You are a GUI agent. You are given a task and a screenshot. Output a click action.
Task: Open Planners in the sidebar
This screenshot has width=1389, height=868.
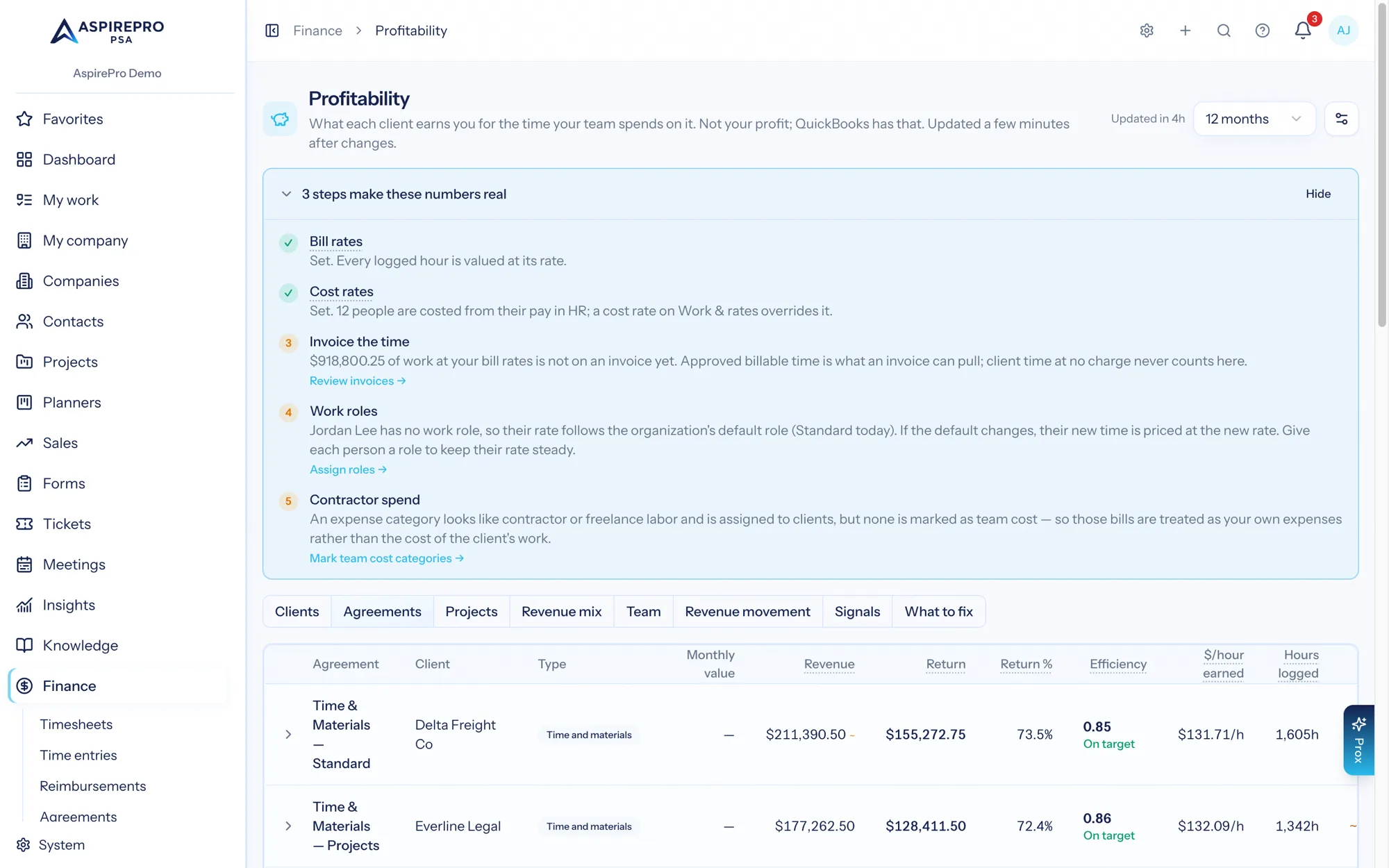point(72,403)
